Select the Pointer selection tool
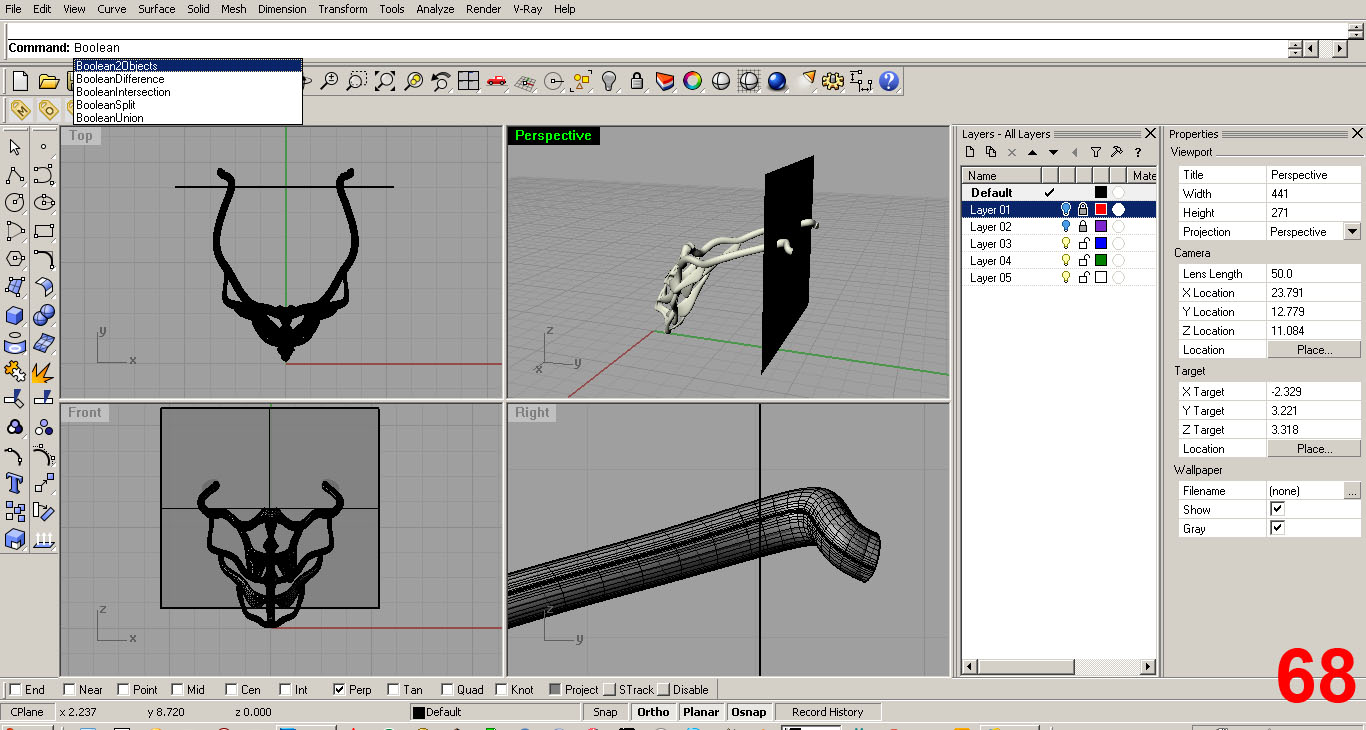 click(15, 147)
